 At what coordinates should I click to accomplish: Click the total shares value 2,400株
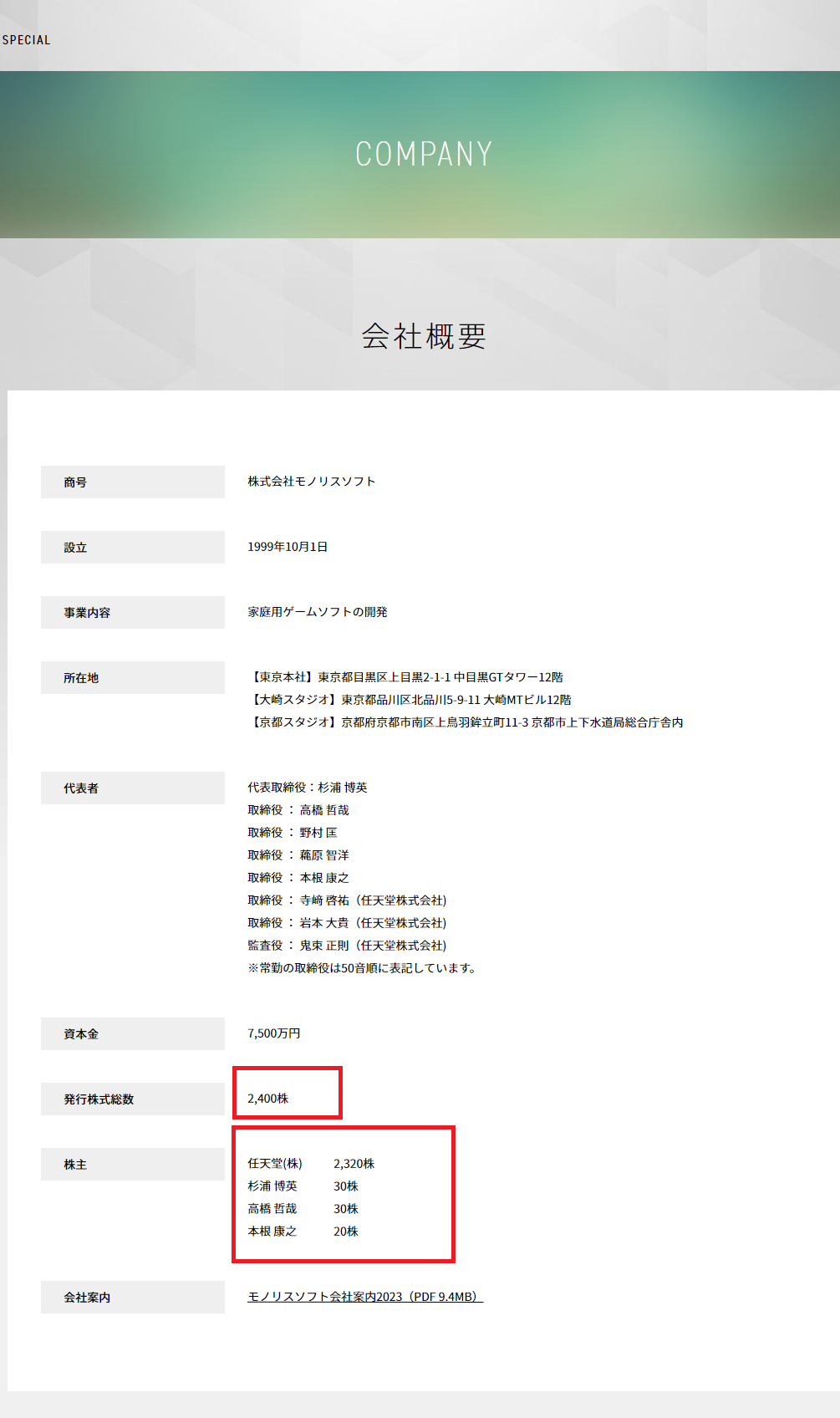tap(268, 1099)
